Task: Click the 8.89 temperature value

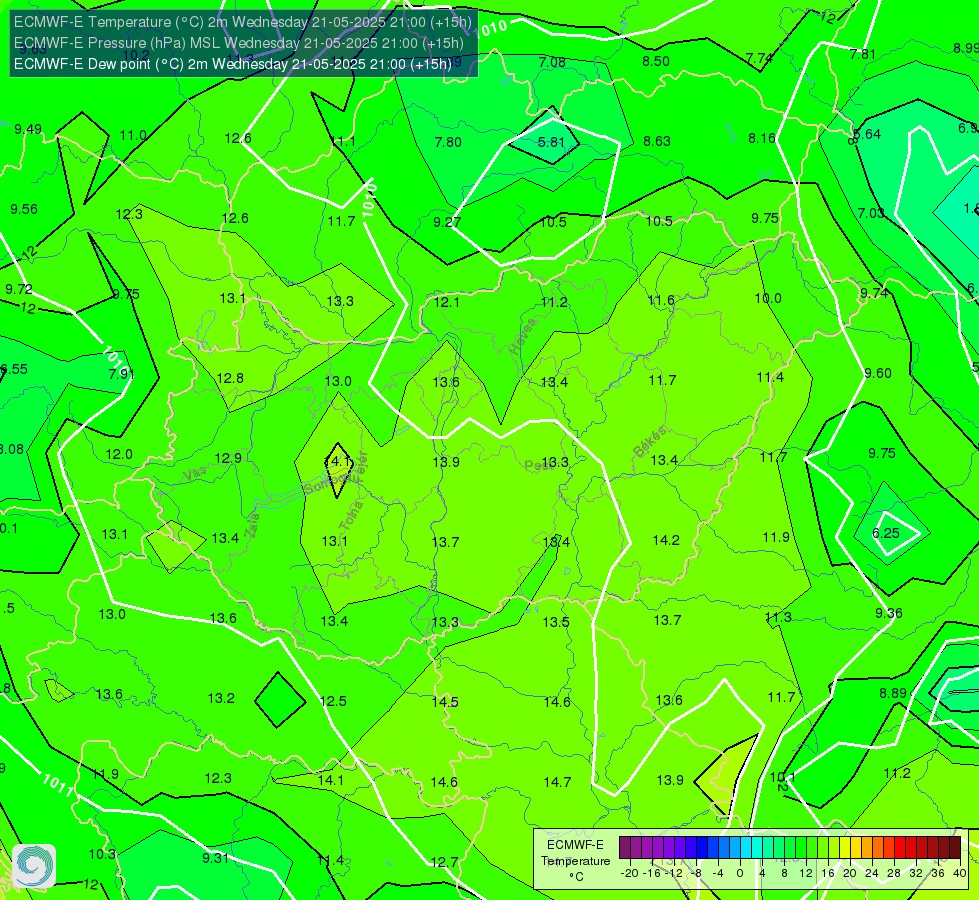Action: (x=893, y=693)
